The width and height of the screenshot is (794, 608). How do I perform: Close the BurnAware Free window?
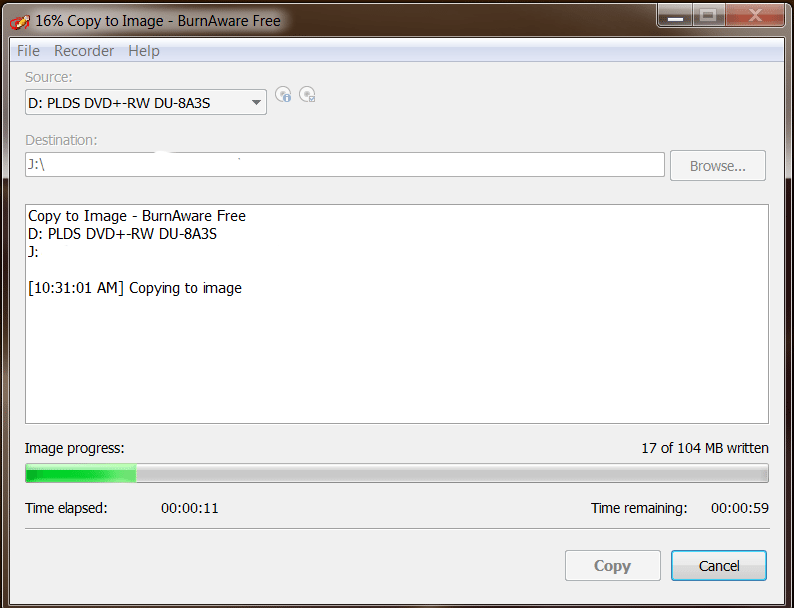click(x=755, y=16)
